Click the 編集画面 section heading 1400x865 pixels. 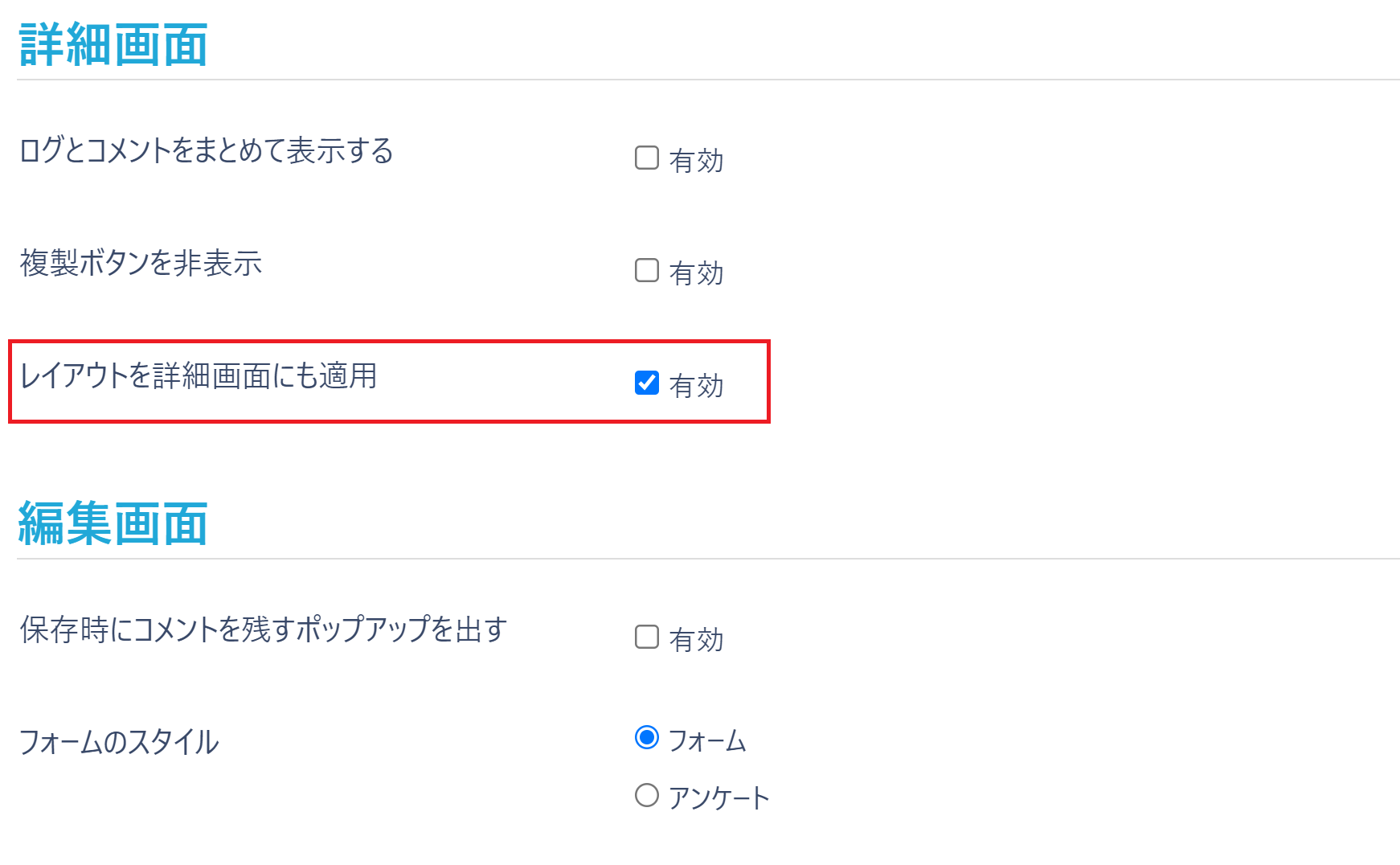[113, 523]
